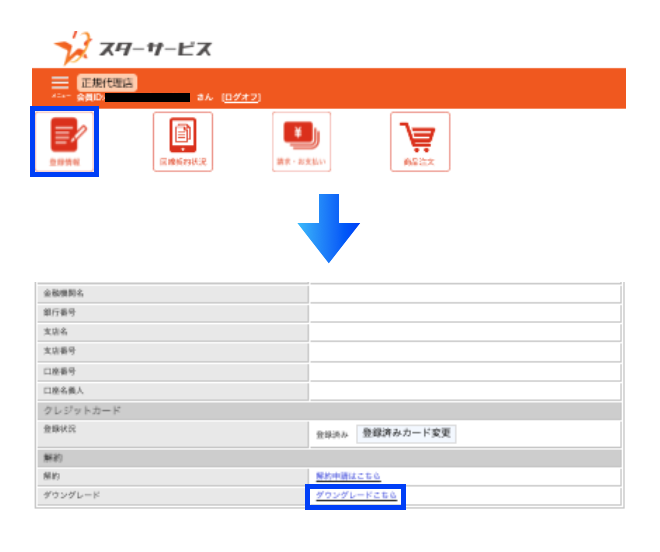Select the 口座番号 row label
Image resolution: width=660 pixels, height=552 pixels.
(x=60, y=371)
